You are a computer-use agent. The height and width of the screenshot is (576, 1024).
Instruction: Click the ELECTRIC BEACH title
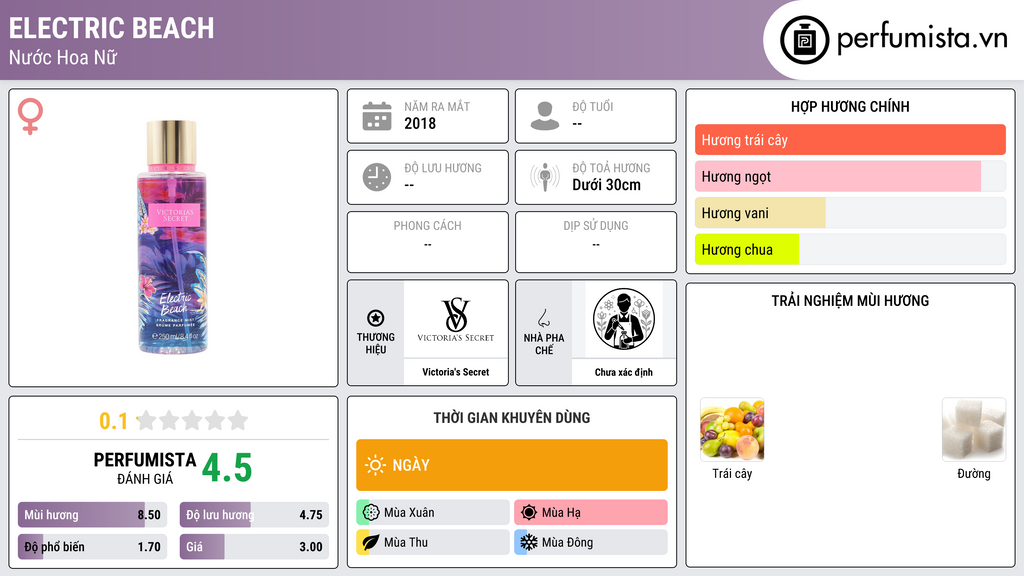tap(111, 28)
